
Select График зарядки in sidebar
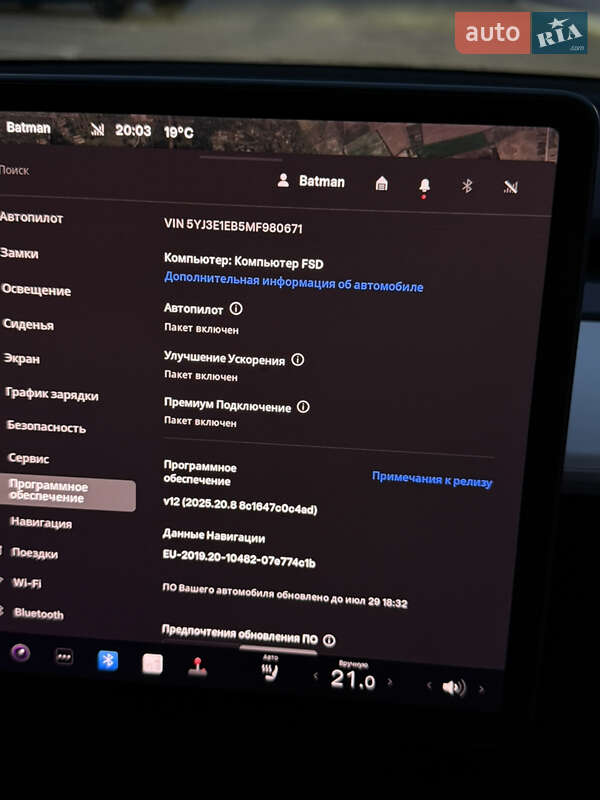pyautogui.click(x=52, y=394)
